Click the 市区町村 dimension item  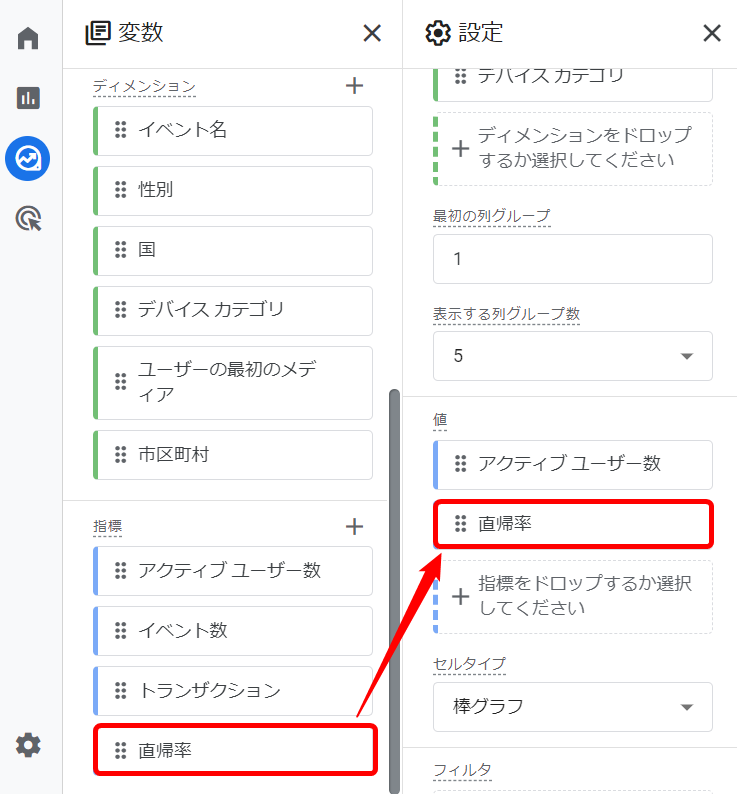pos(233,455)
